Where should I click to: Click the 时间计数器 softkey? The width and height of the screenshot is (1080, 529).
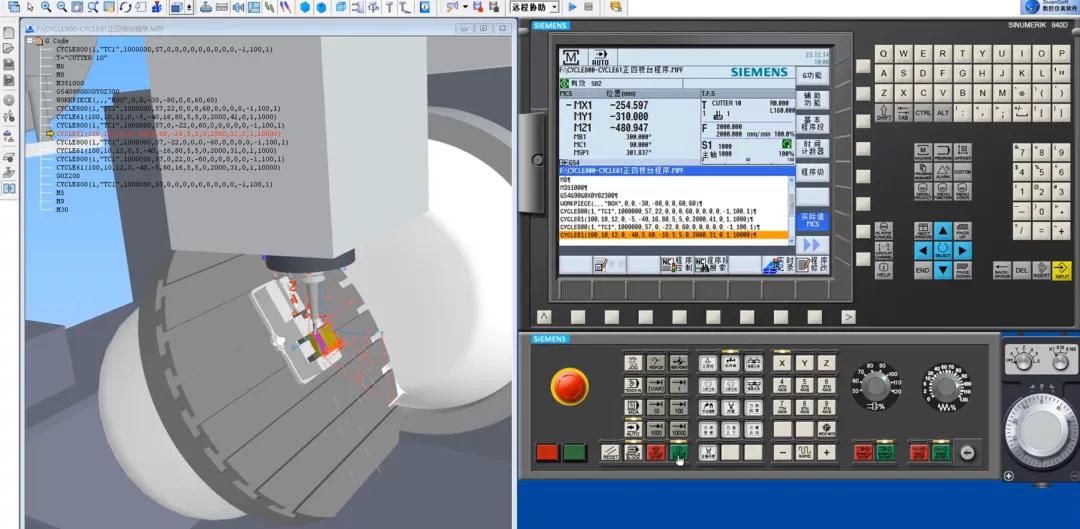(812, 148)
